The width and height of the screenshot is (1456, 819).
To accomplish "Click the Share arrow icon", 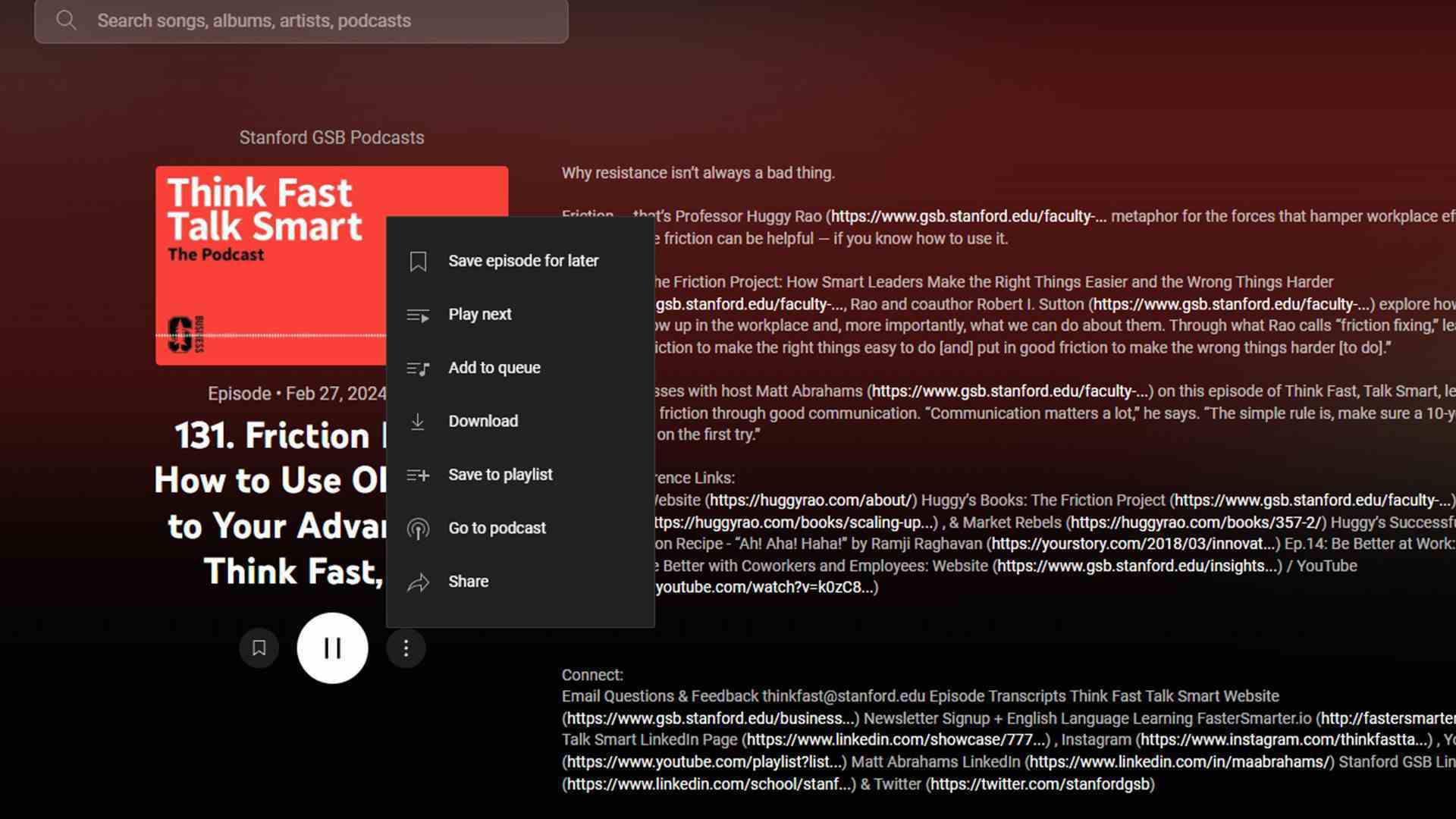I will coord(418,582).
